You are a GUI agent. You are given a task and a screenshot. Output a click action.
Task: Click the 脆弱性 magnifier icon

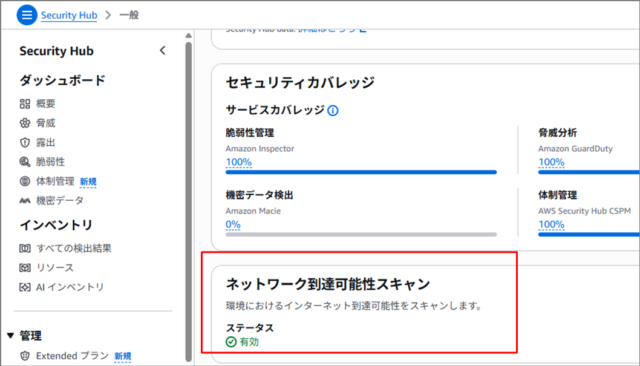point(25,162)
